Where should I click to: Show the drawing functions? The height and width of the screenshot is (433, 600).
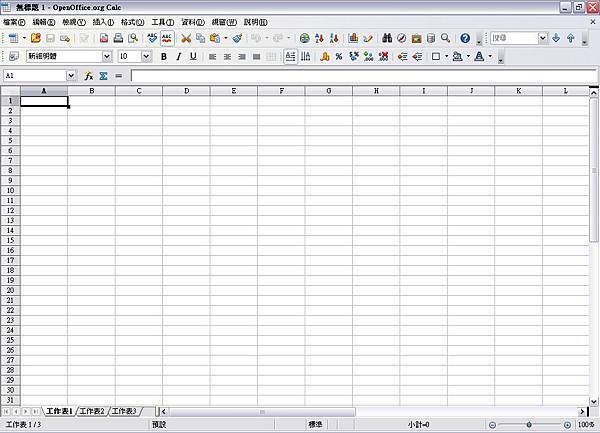pyautogui.click(x=368, y=38)
